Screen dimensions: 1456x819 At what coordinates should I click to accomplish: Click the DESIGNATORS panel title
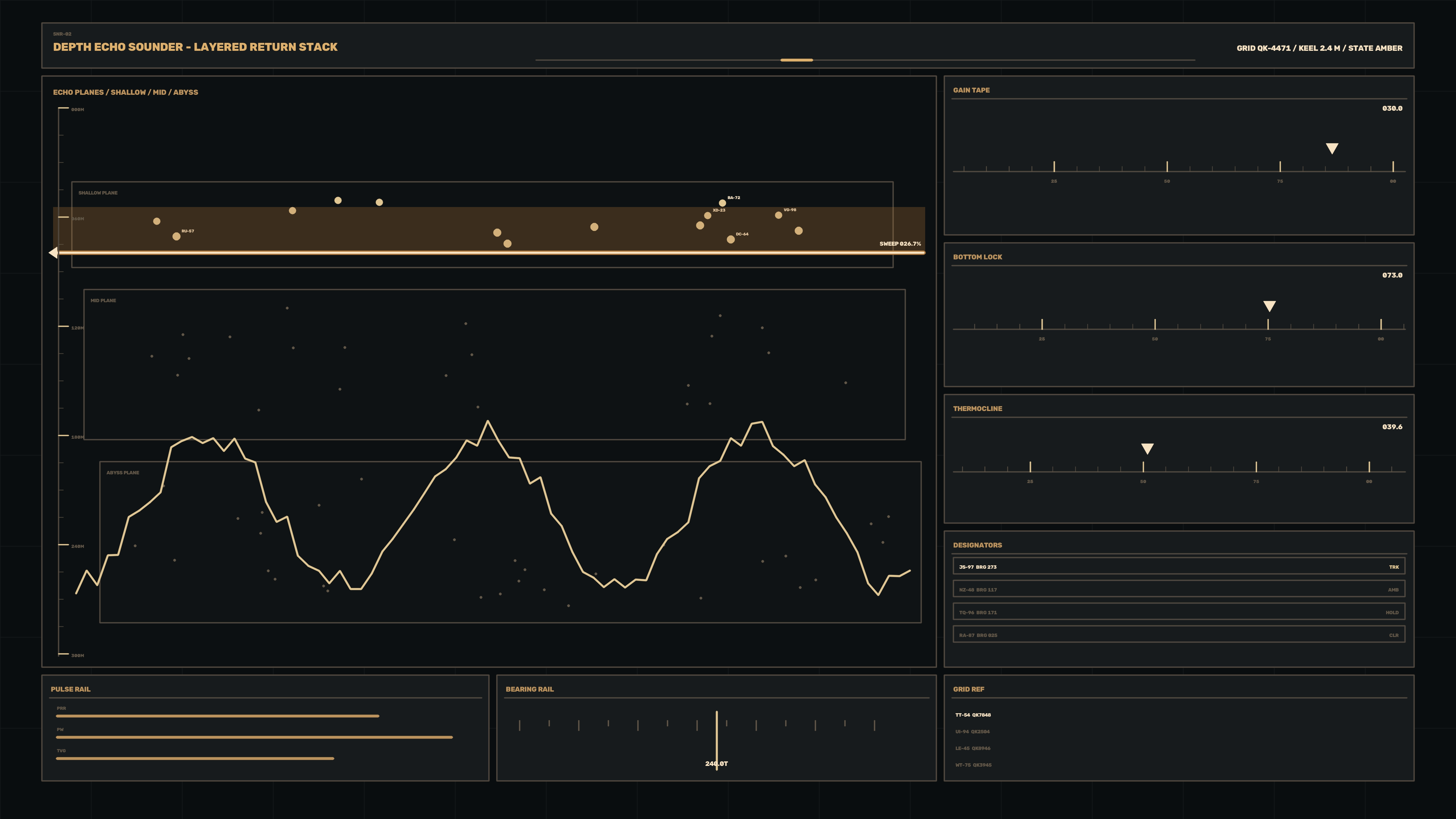977,546
